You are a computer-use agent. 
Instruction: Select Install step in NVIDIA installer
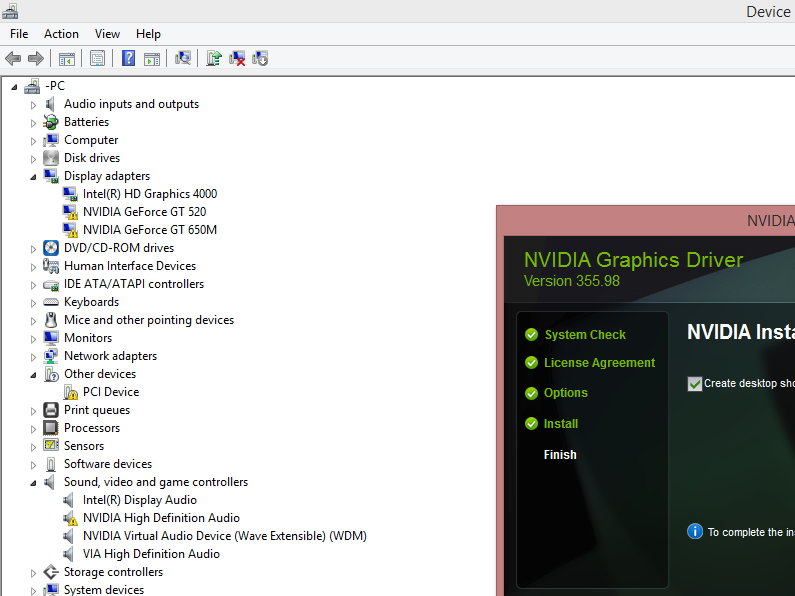click(561, 424)
